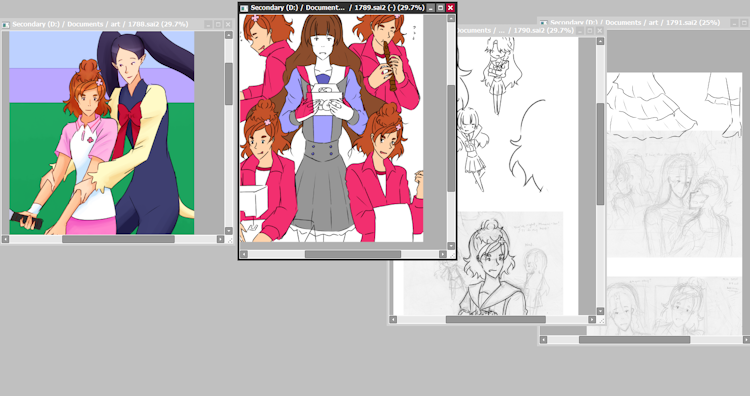The image size is (750, 396).
Task: Click the up arrow in 1788.sai2 vertical scrollbar
Action: (x=229, y=35)
